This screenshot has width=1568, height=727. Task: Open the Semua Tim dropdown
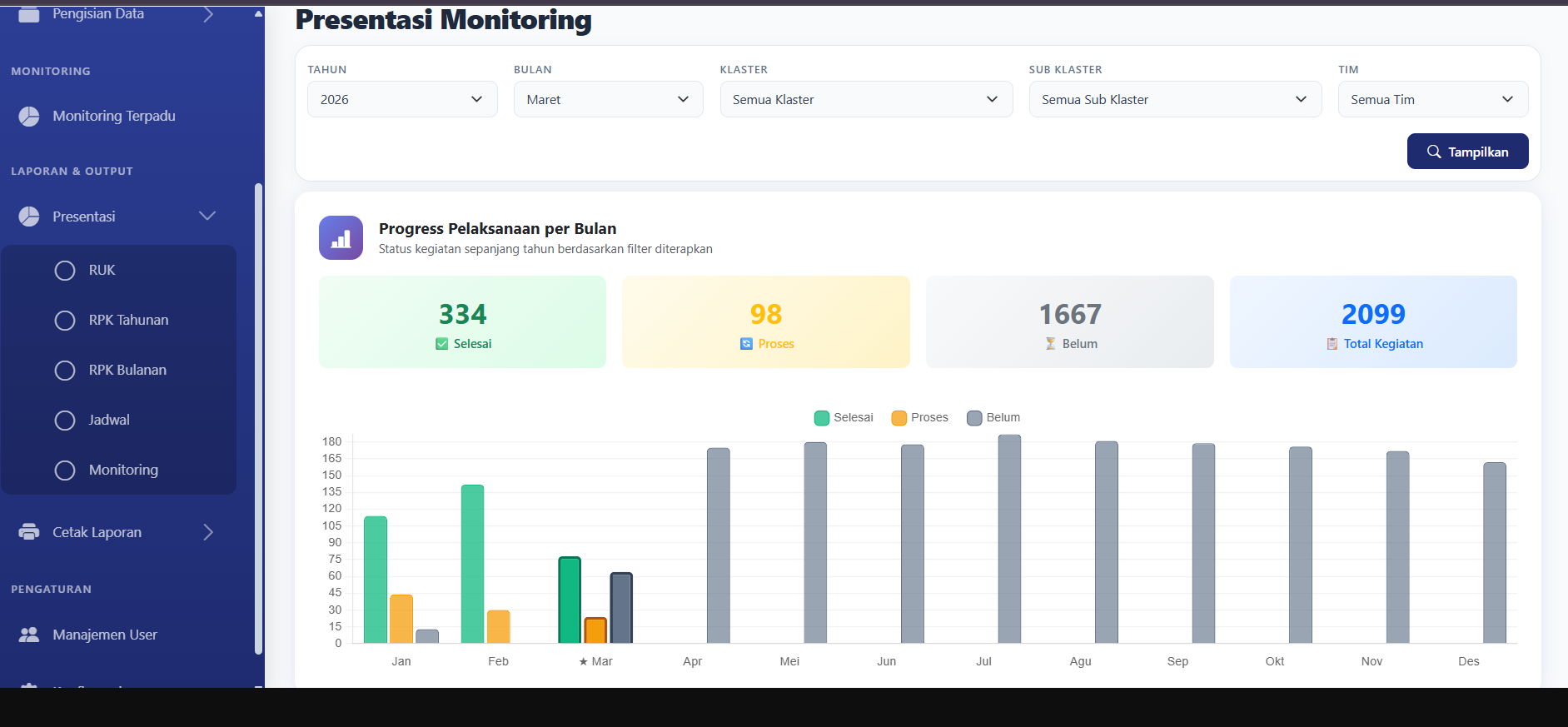click(x=1433, y=99)
